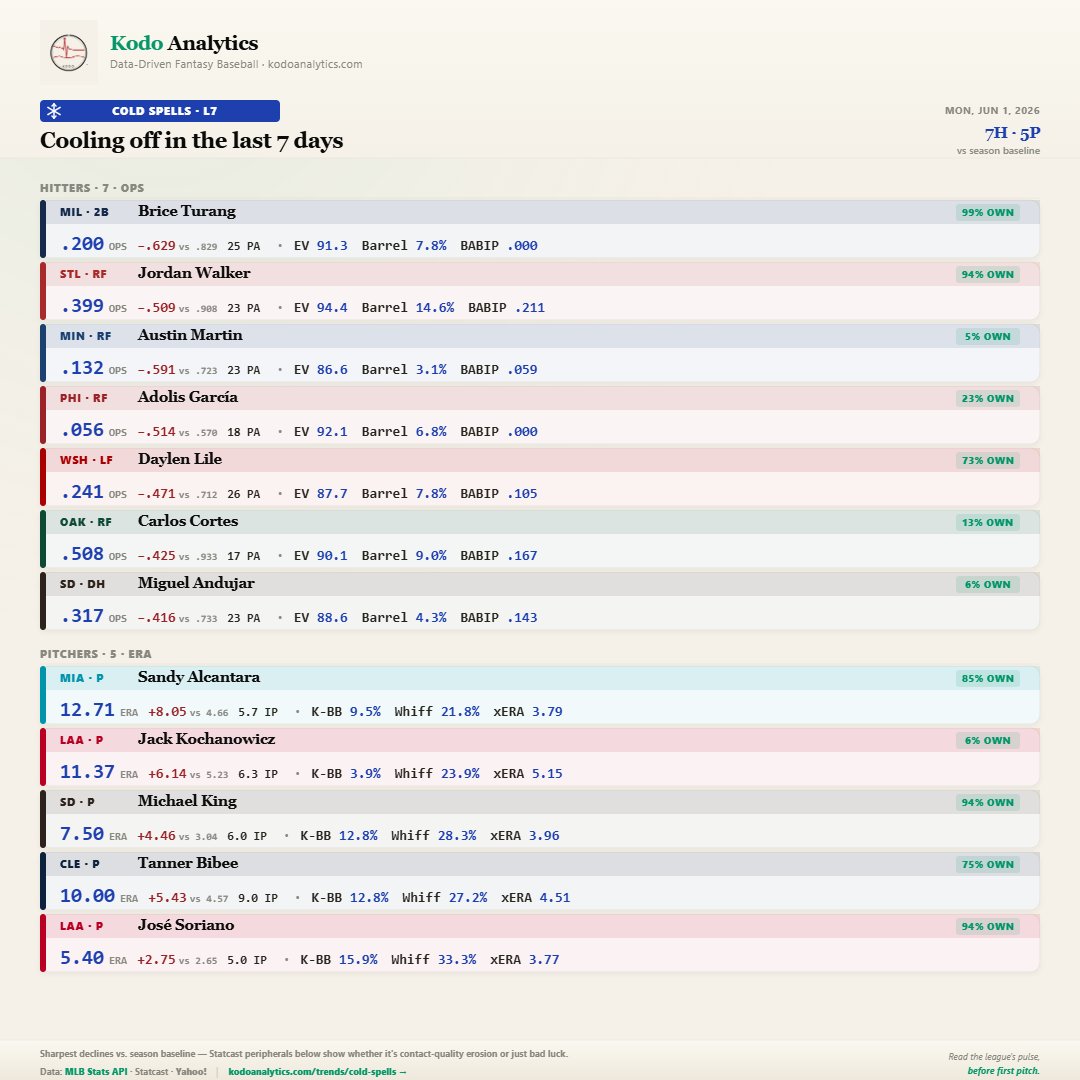Click Daylen Lile's .241 OPS value

[82, 492]
